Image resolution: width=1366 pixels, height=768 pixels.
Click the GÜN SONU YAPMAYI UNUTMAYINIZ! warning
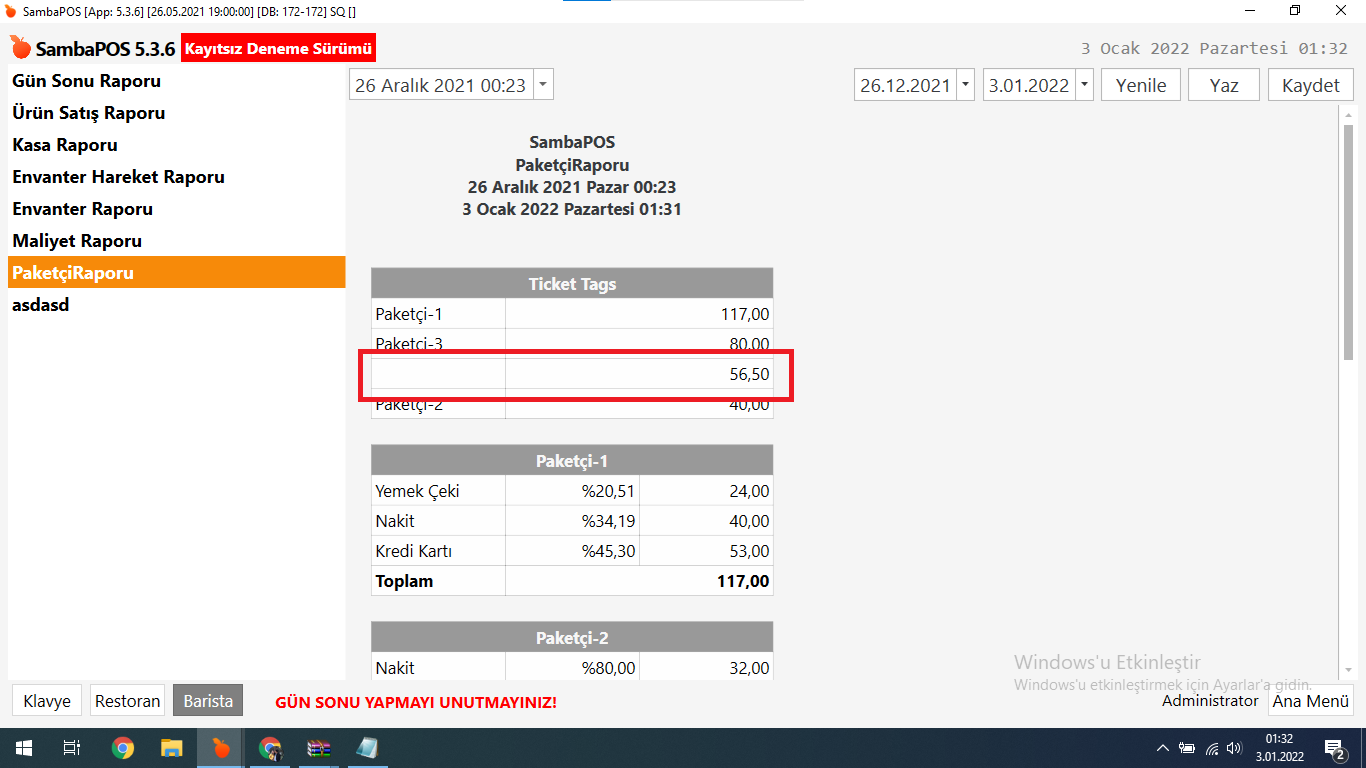coord(416,702)
